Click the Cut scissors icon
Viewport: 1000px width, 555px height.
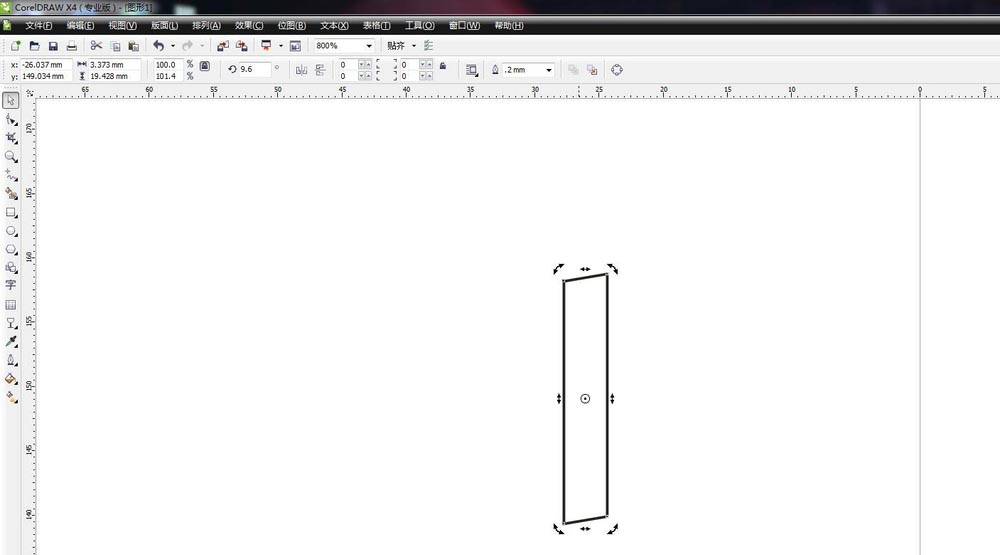point(96,46)
